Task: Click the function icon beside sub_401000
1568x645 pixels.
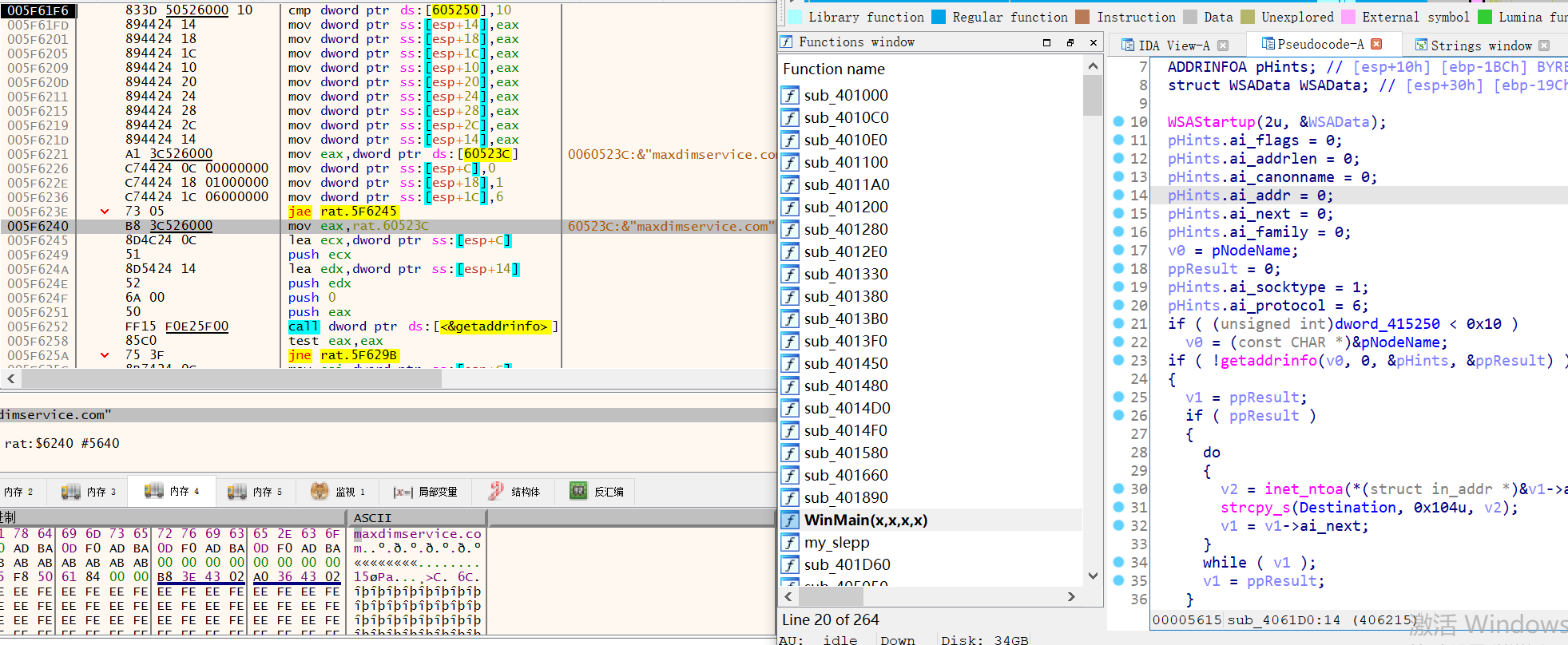Action: point(789,95)
